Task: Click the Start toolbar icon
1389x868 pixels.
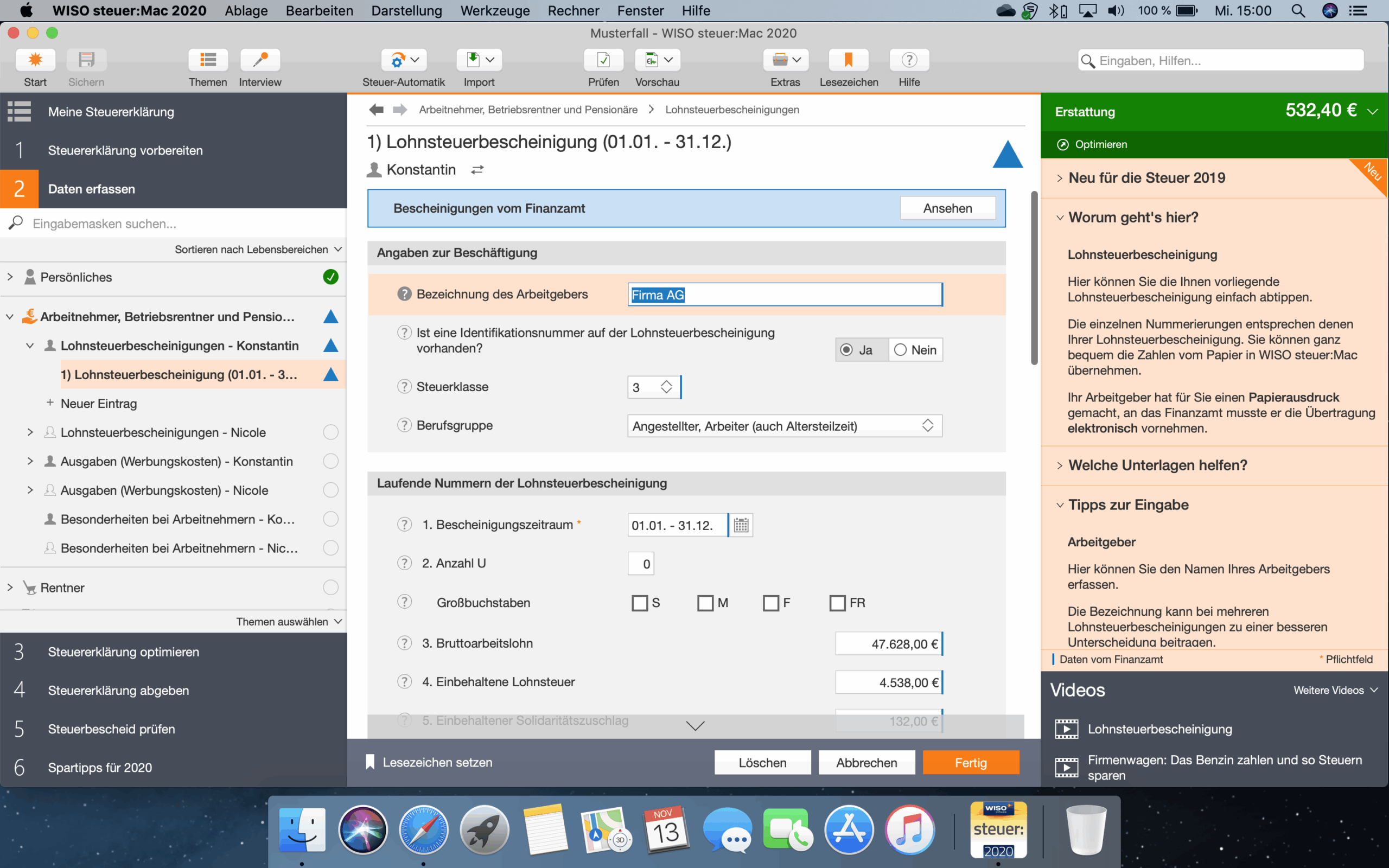Action: 35,60
